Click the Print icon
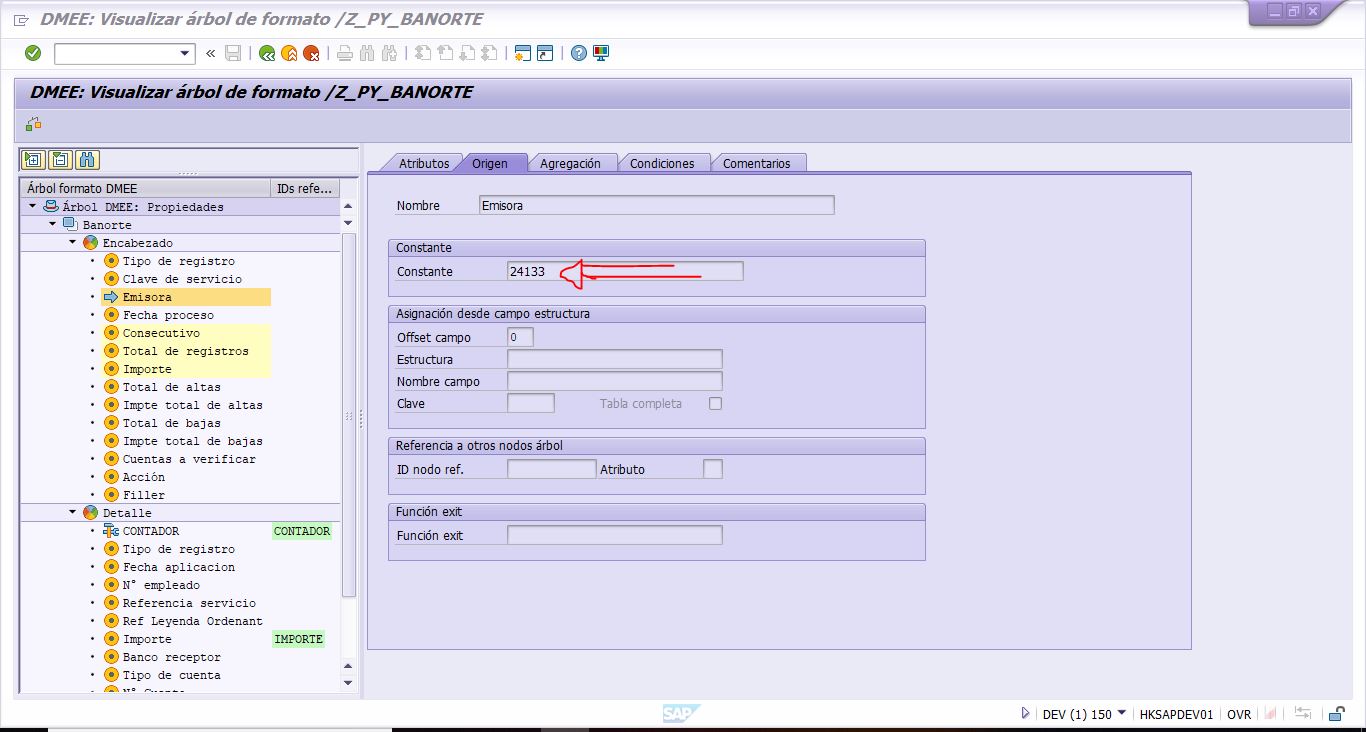 [x=345, y=53]
